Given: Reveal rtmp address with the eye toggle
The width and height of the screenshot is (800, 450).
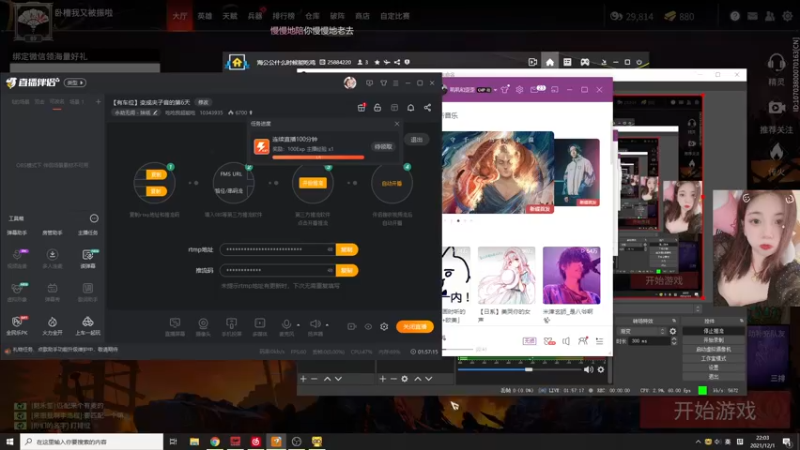Looking at the screenshot, I should coord(330,249).
